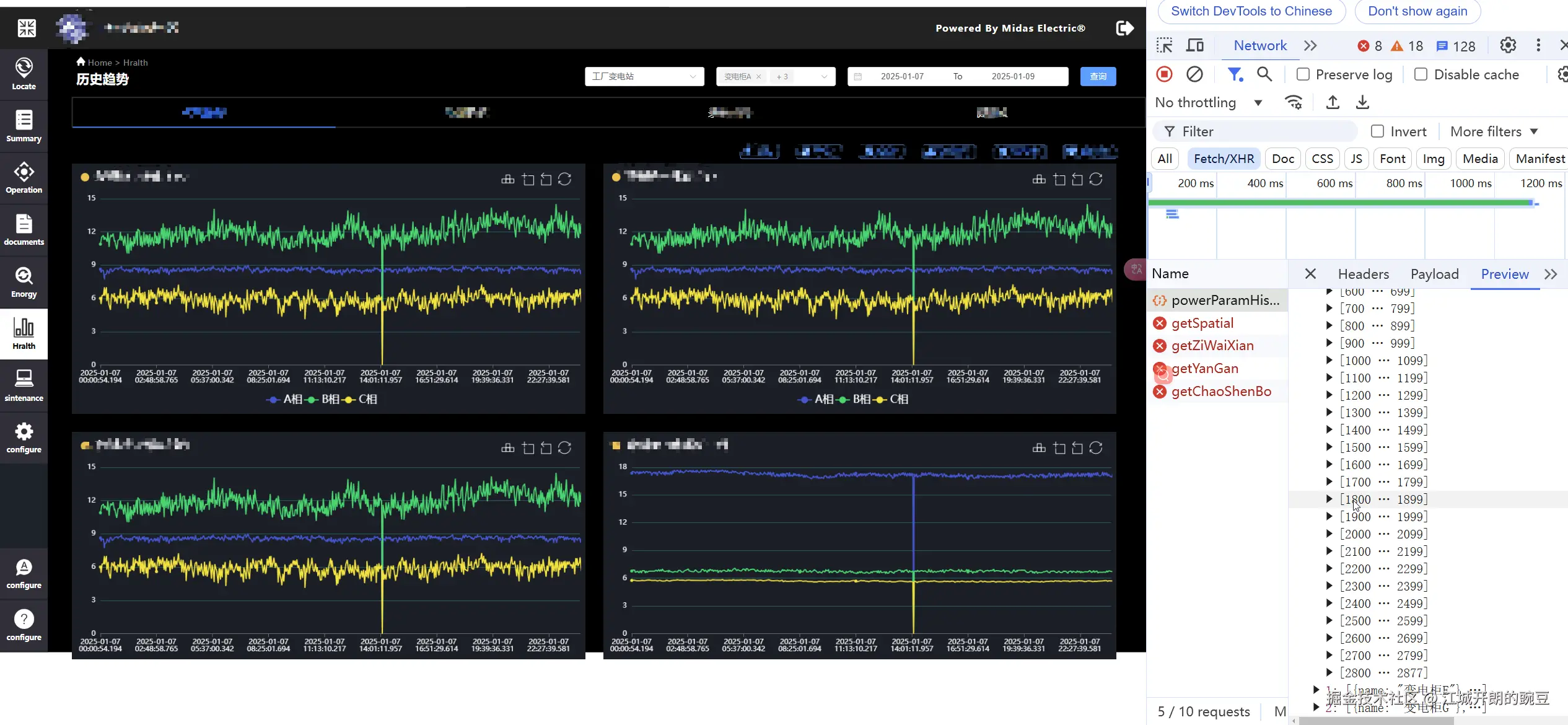Open the question-mark configure sidebar item
Viewport: 1568px width, 725px height.
pyautogui.click(x=24, y=625)
